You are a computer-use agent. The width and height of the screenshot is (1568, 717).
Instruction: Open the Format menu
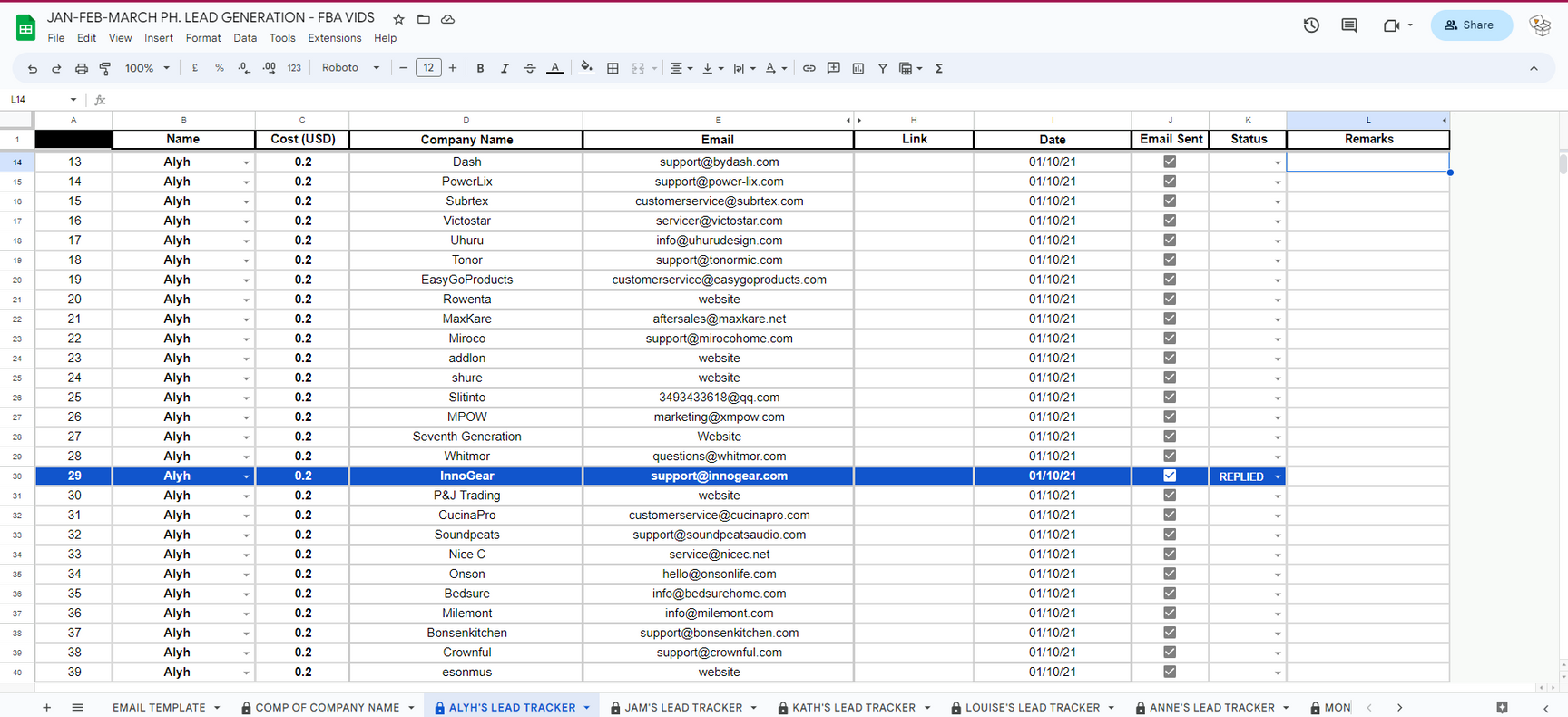tap(203, 38)
